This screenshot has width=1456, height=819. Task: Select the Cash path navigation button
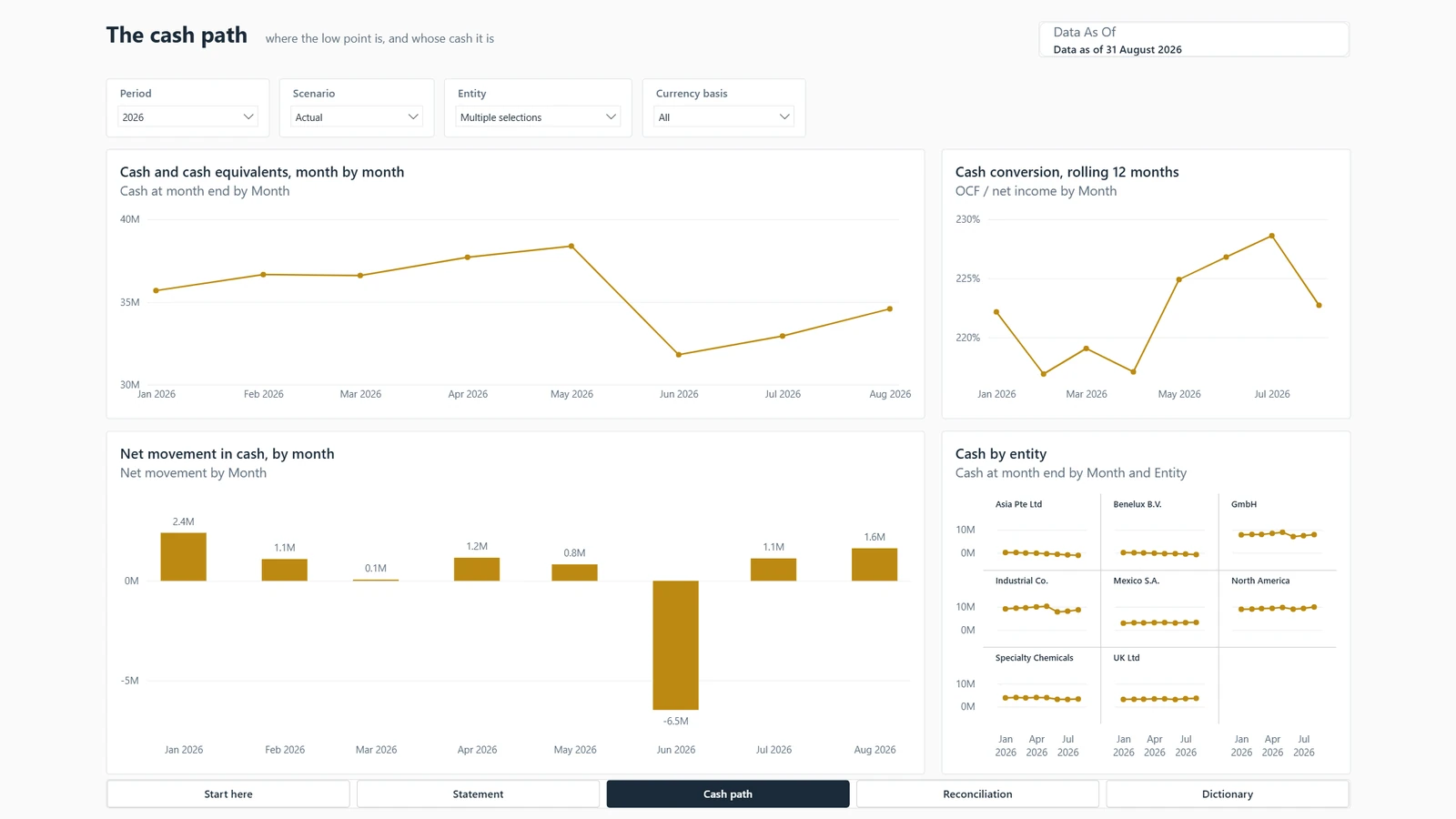click(728, 794)
